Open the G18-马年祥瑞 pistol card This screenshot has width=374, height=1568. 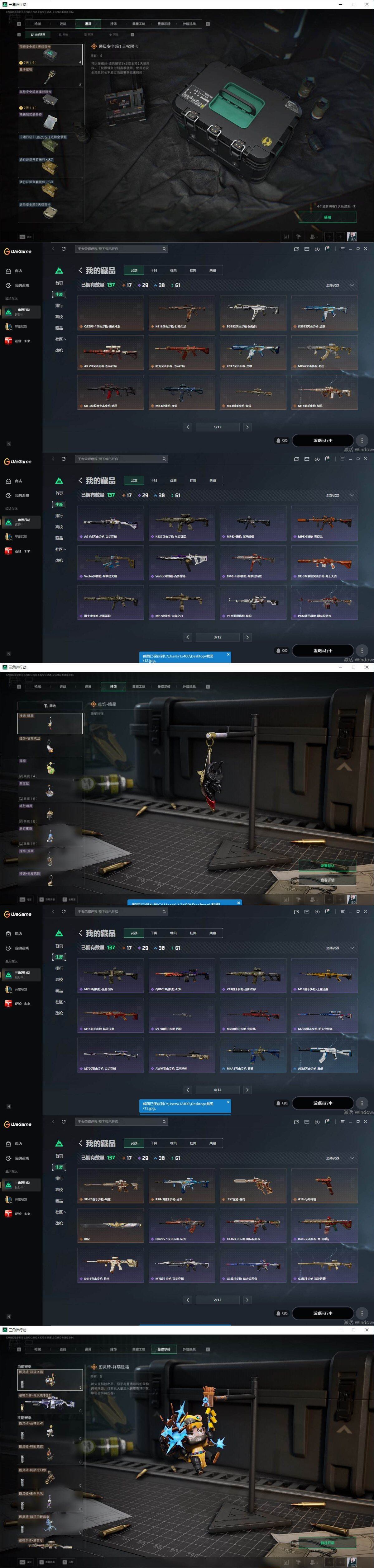click(x=324, y=1186)
